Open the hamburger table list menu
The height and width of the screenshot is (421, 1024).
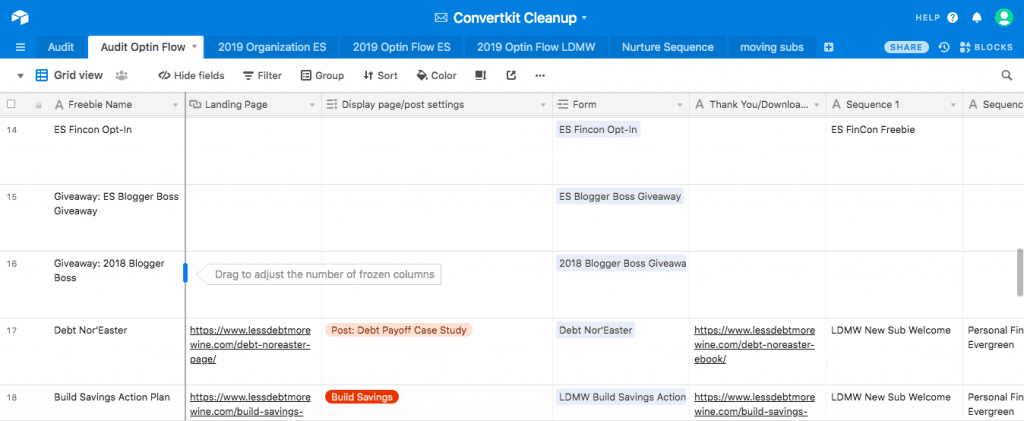[20, 47]
